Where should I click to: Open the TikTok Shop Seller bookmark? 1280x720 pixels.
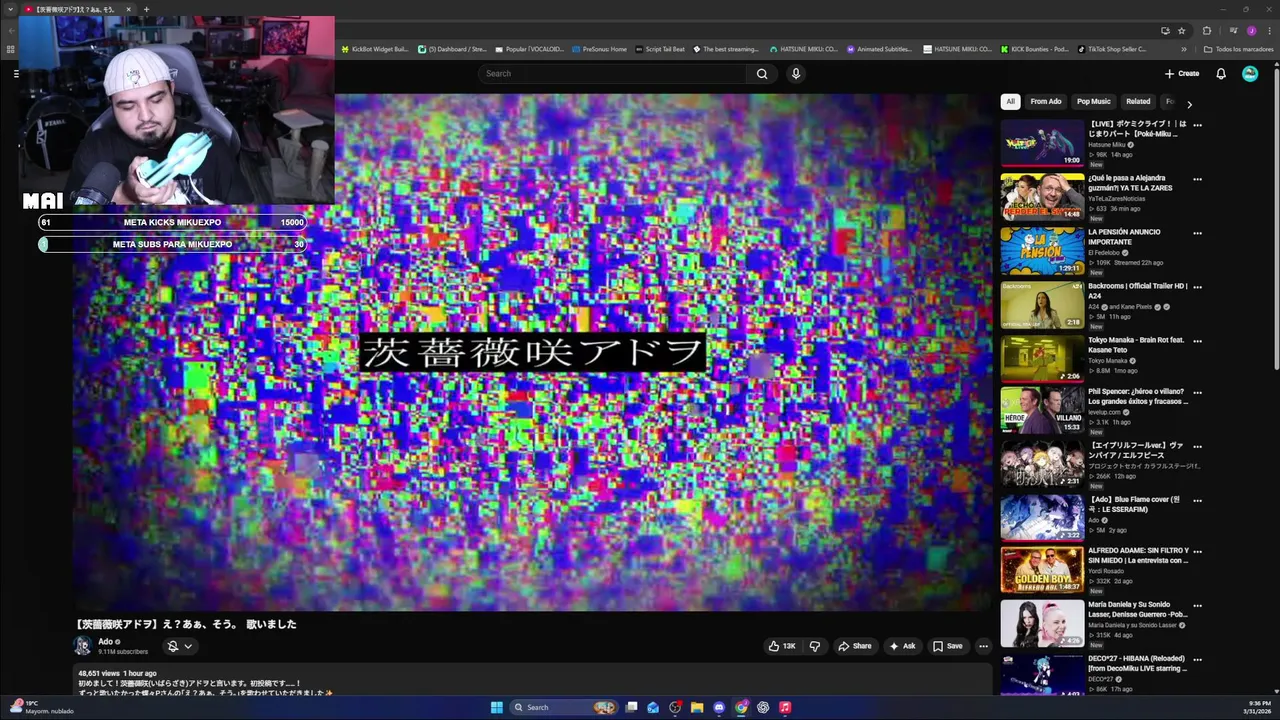tap(1112, 49)
